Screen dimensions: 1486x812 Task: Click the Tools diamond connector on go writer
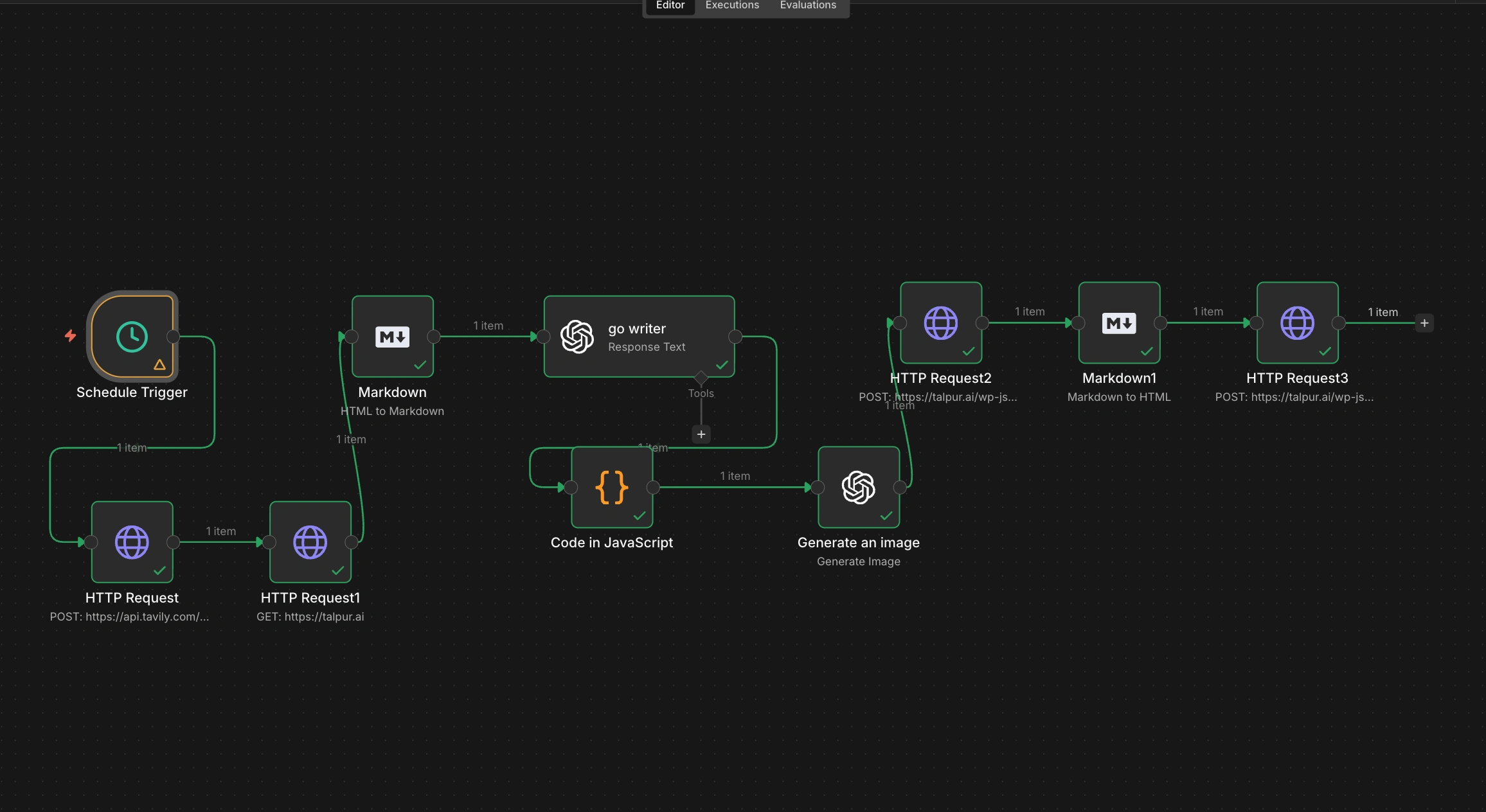click(701, 377)
